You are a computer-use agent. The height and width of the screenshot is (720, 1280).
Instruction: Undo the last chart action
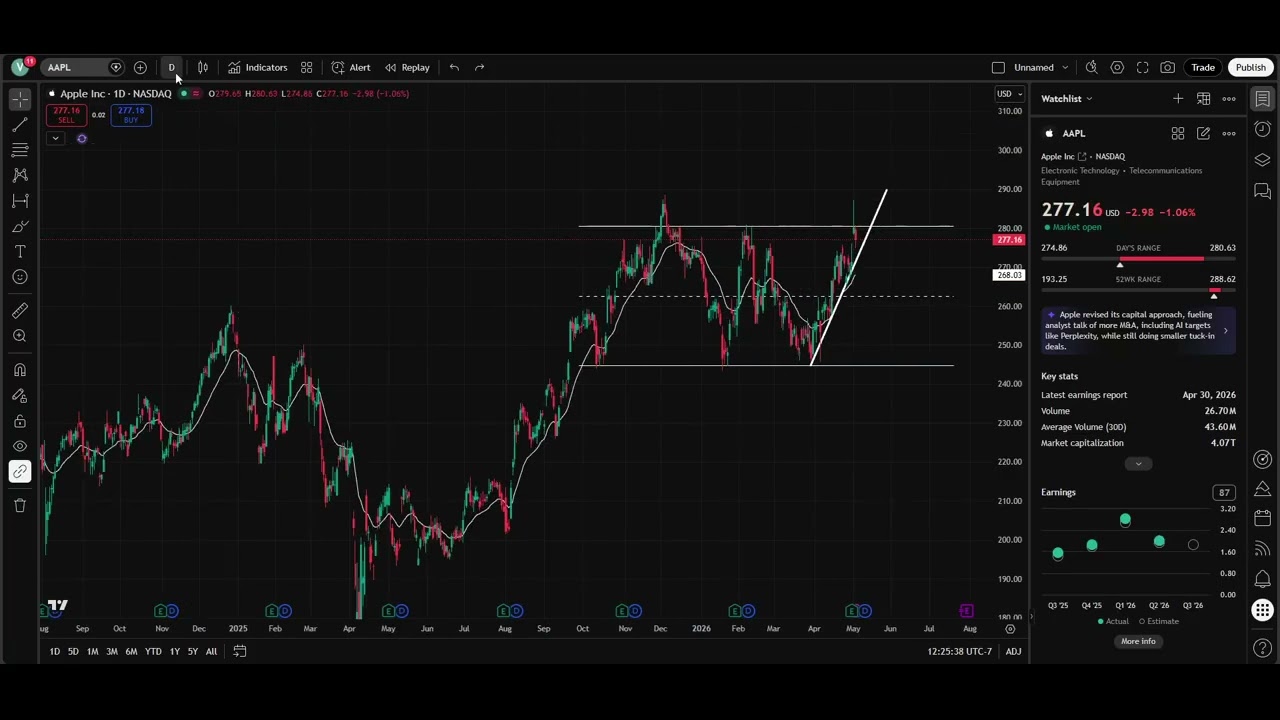(x=454, y=67)
